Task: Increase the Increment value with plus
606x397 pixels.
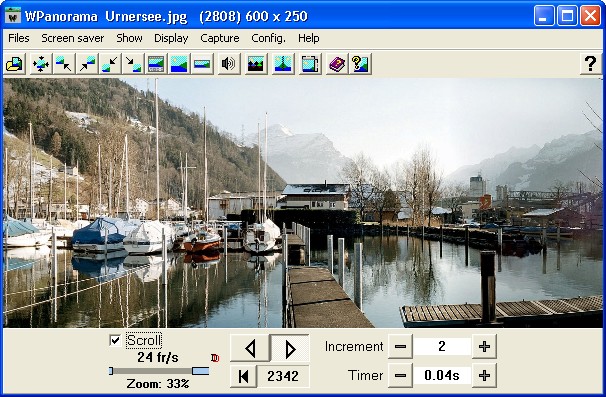Action: point(484,346)
